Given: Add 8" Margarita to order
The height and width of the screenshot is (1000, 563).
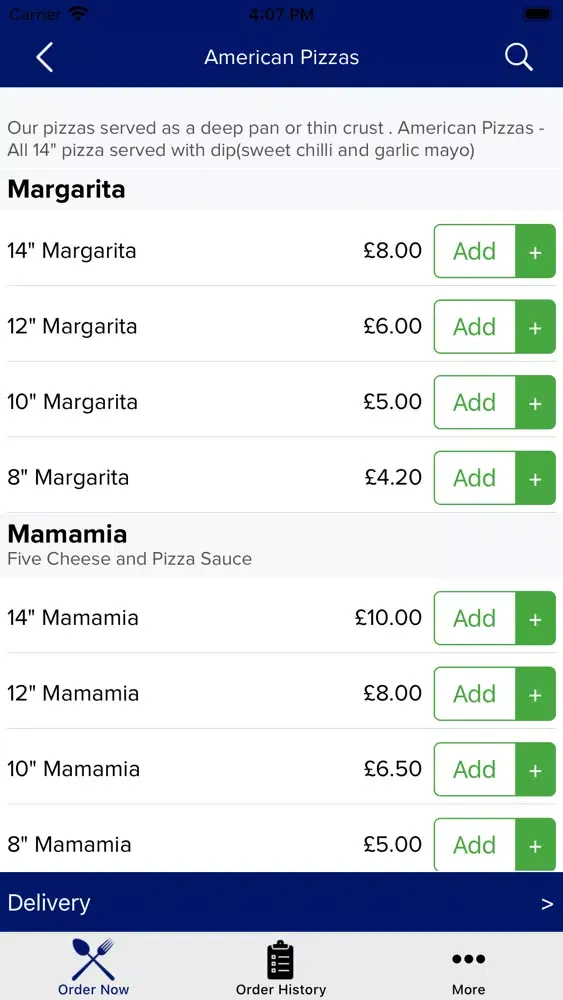Looking at the screenshot, I should (474, 478).
